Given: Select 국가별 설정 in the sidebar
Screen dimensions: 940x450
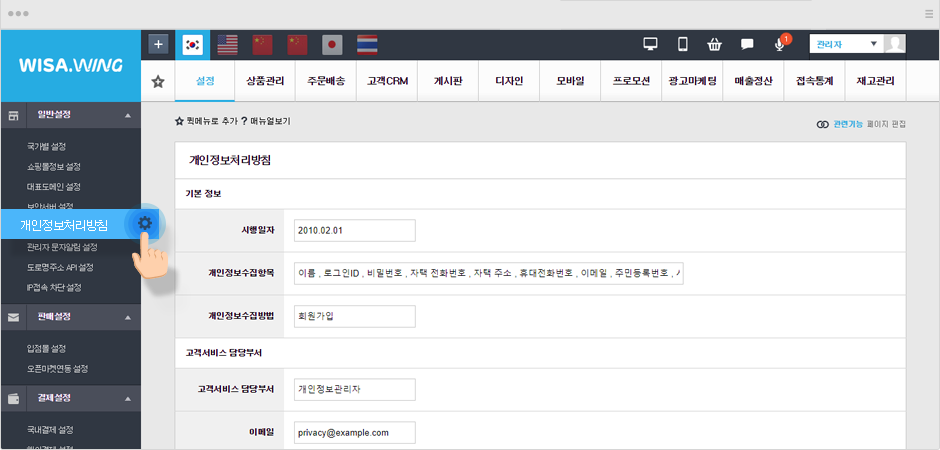Looking at the screenshot, I should coord(46,146).
